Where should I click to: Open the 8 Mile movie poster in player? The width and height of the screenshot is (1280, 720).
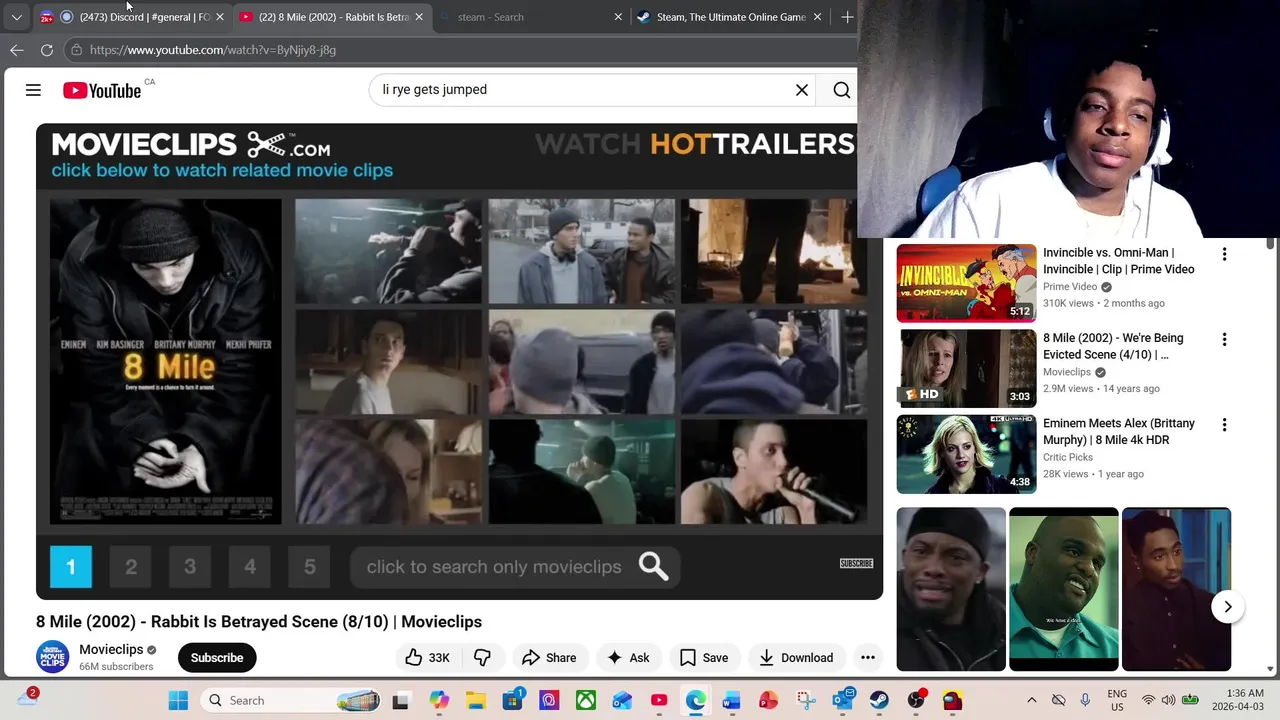click(166, 361)
